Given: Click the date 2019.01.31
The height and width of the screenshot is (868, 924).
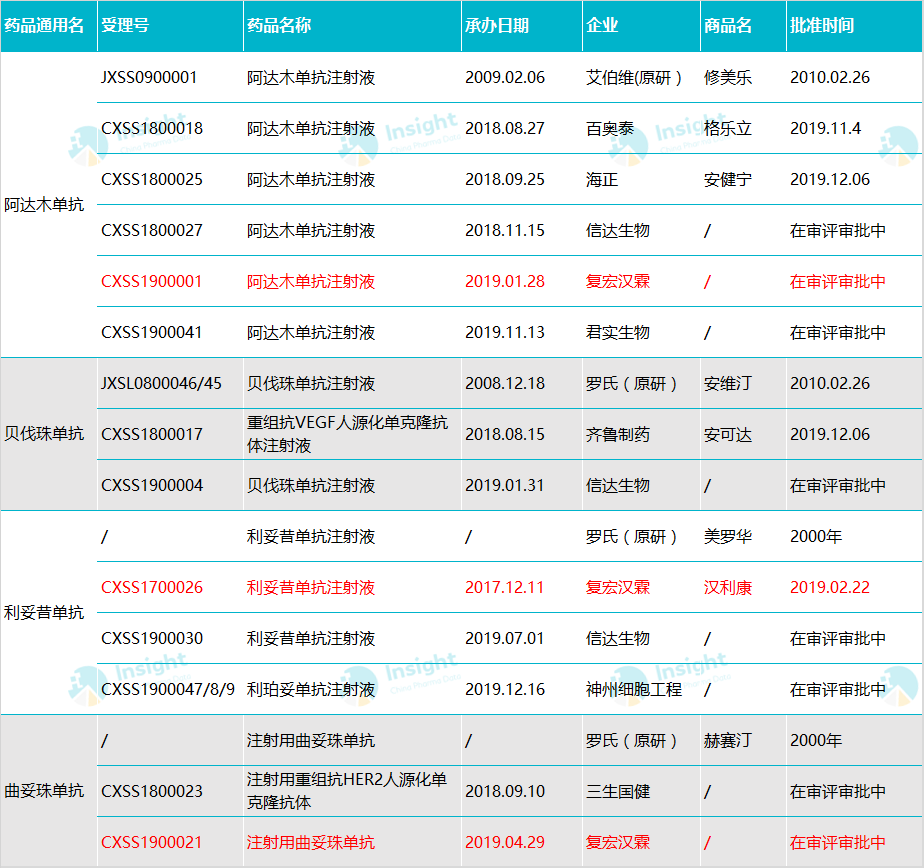Looking at the screenshot, I should click(x=505, y=486).
